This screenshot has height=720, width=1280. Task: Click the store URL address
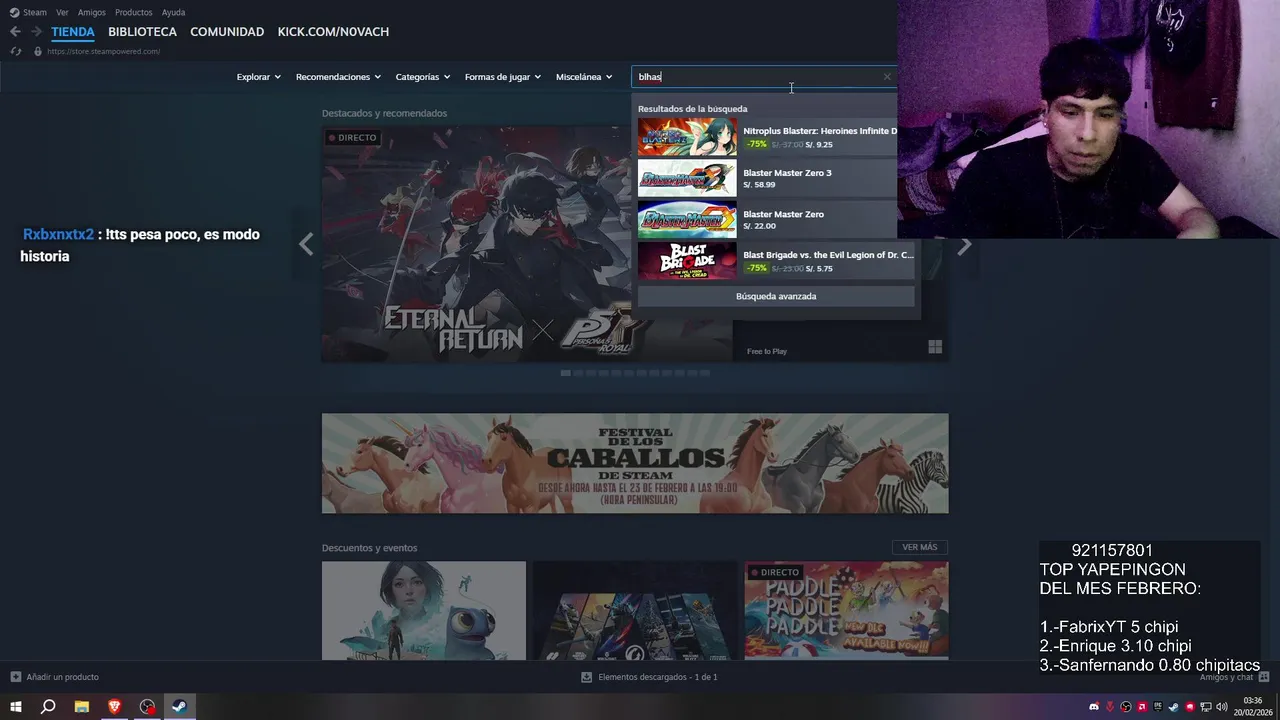point(103,51)
